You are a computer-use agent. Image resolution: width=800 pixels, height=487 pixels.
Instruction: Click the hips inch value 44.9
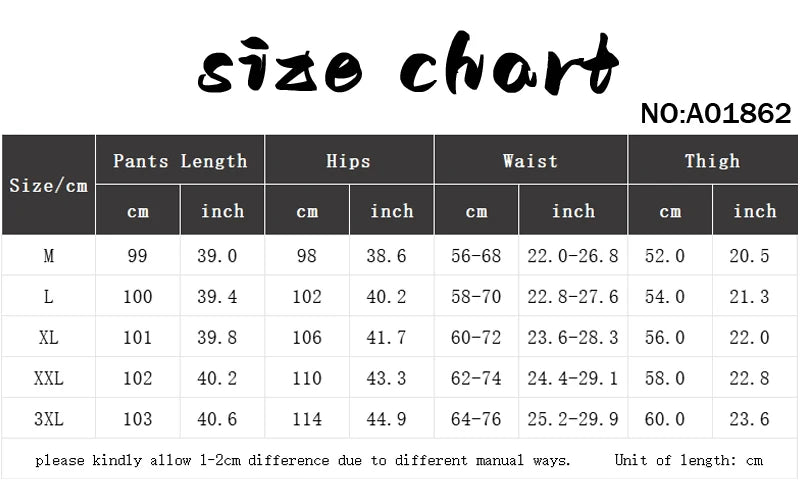pyautogui.click(x=391, y=420)
